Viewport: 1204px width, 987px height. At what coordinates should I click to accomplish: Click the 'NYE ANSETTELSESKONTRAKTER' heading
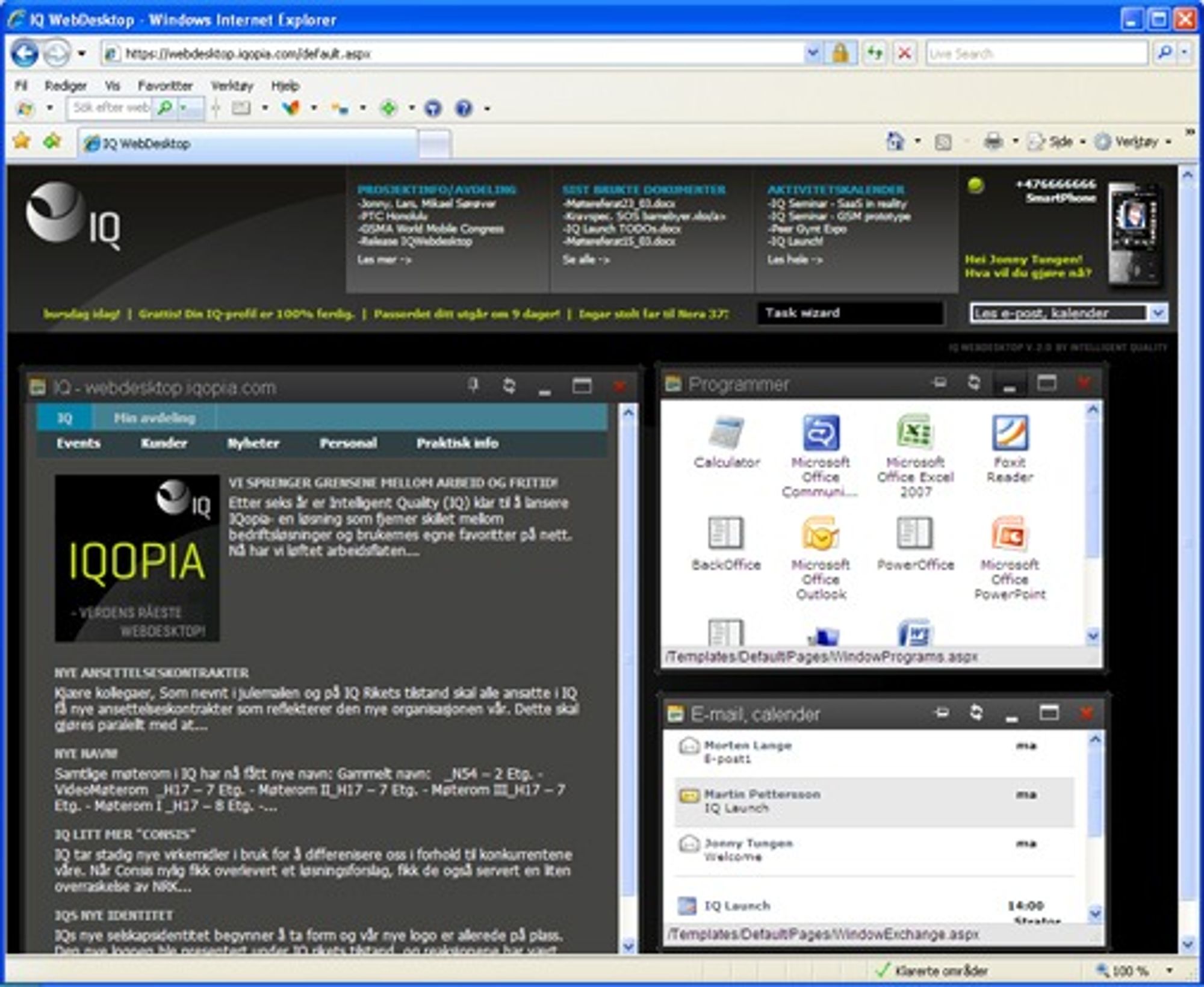pyautogui.click(x=151, y=673)
